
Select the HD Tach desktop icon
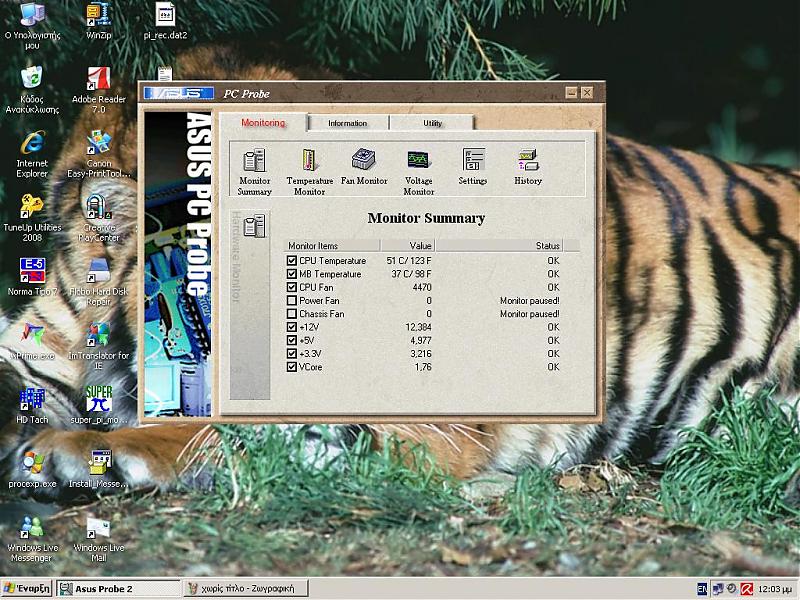pyautogui.click(x=32, y=406)
